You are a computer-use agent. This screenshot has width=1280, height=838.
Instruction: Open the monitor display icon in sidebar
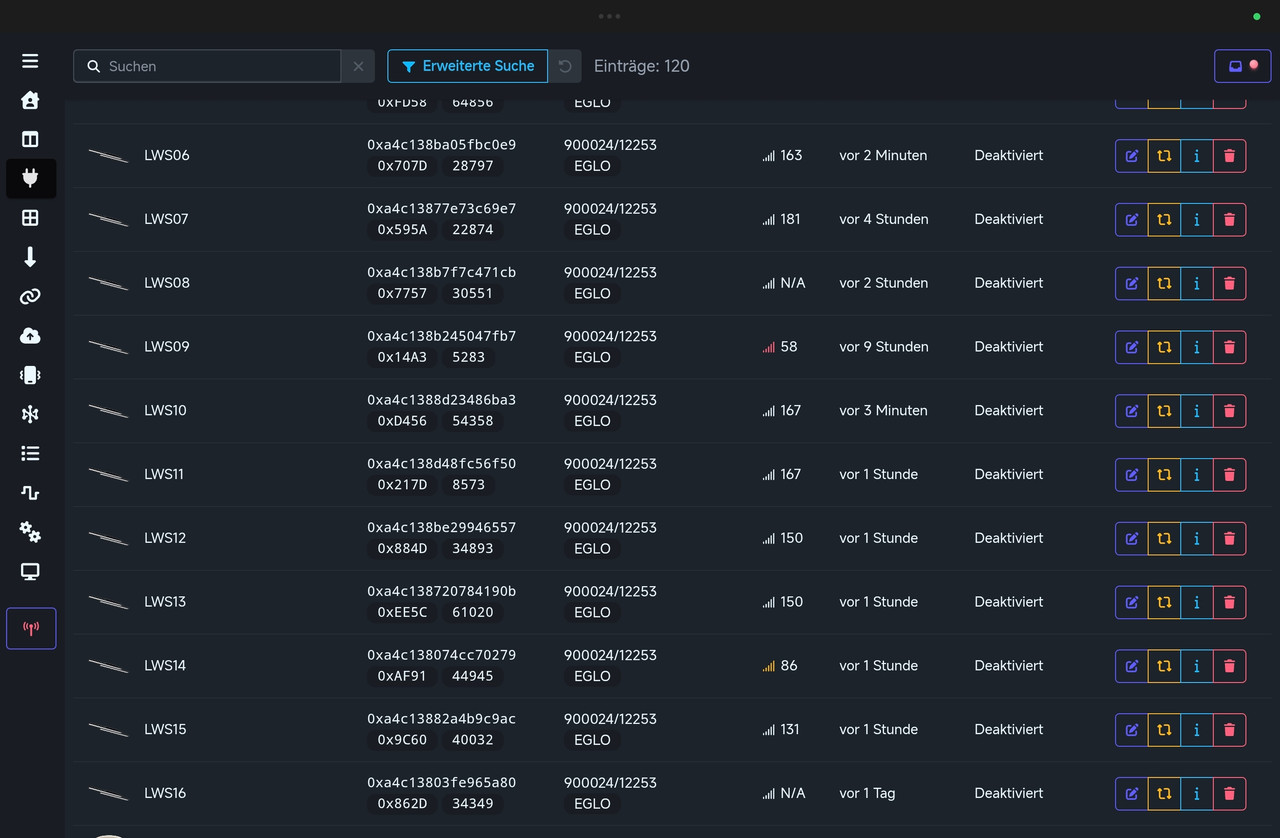point(30,571)
